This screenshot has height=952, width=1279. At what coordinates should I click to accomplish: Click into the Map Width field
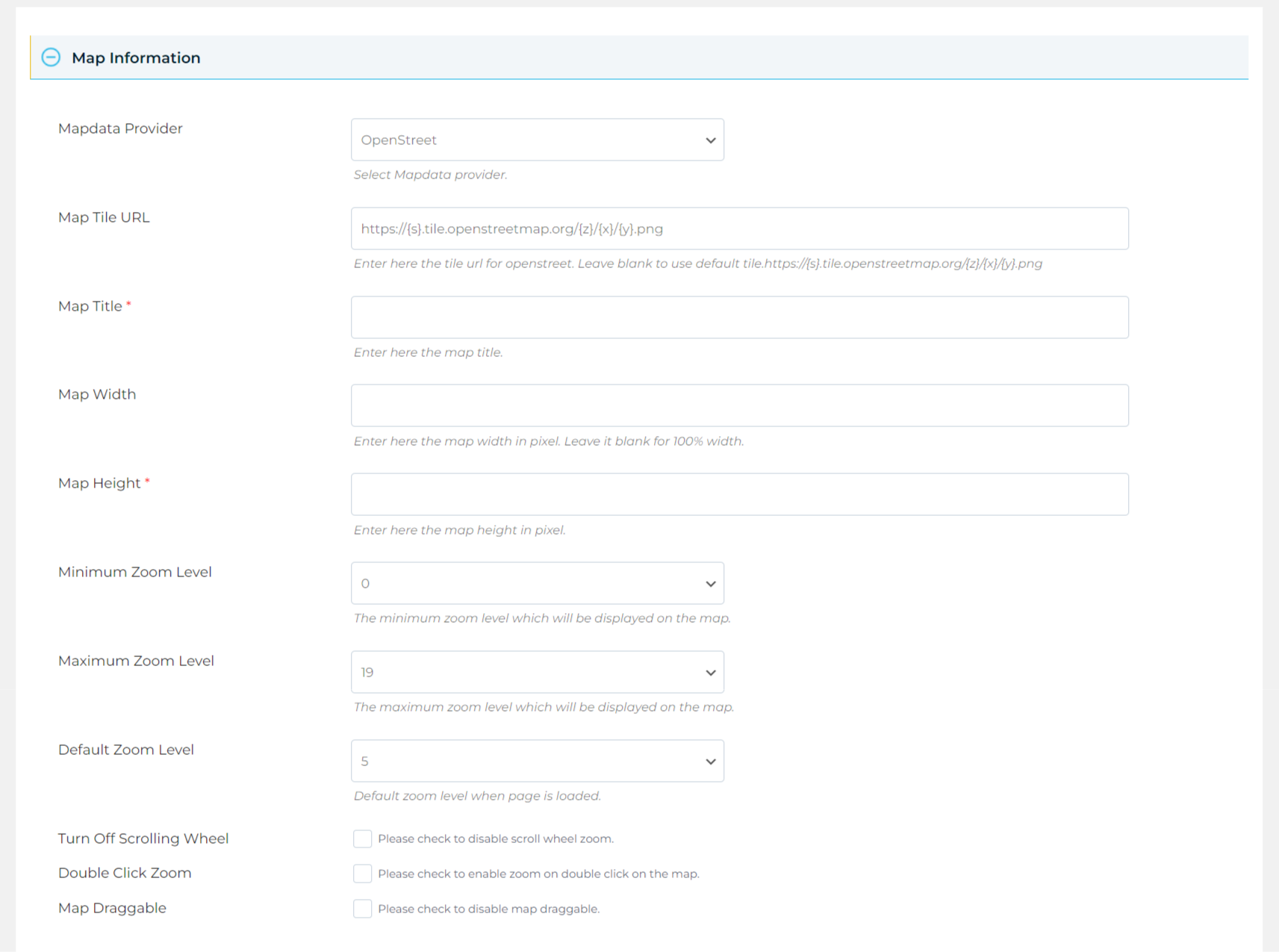point(740,405)
